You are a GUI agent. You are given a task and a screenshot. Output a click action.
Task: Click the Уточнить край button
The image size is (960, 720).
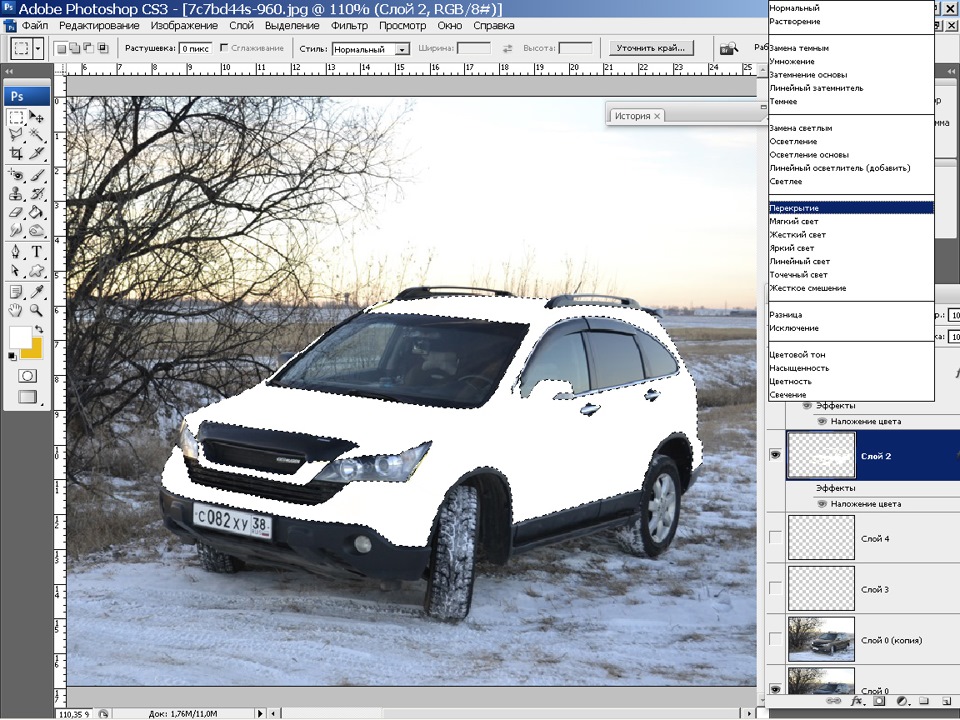click(x=651, y=48)
